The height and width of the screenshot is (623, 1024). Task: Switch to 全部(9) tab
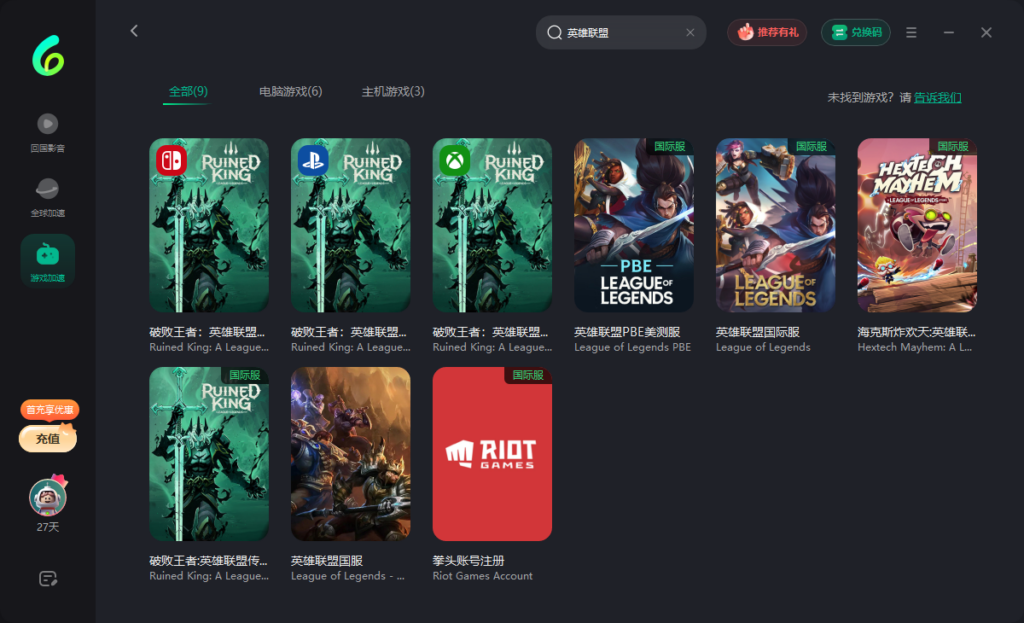[x=188, y=92]
